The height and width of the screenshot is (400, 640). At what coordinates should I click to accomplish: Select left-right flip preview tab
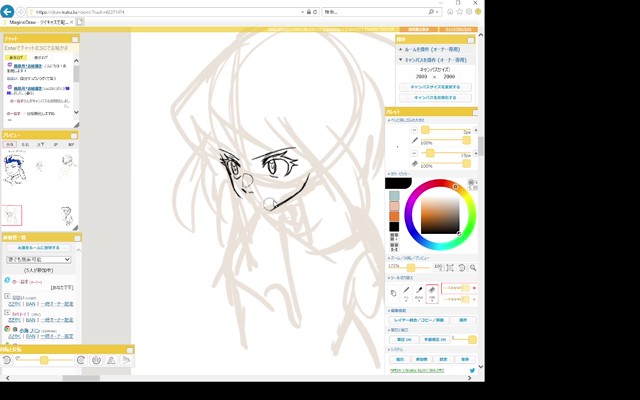click(x=25, y=144)
